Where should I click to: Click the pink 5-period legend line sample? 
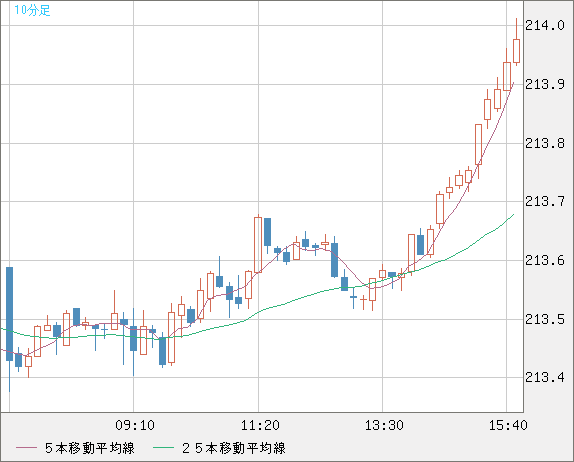(x=26, y=448)
